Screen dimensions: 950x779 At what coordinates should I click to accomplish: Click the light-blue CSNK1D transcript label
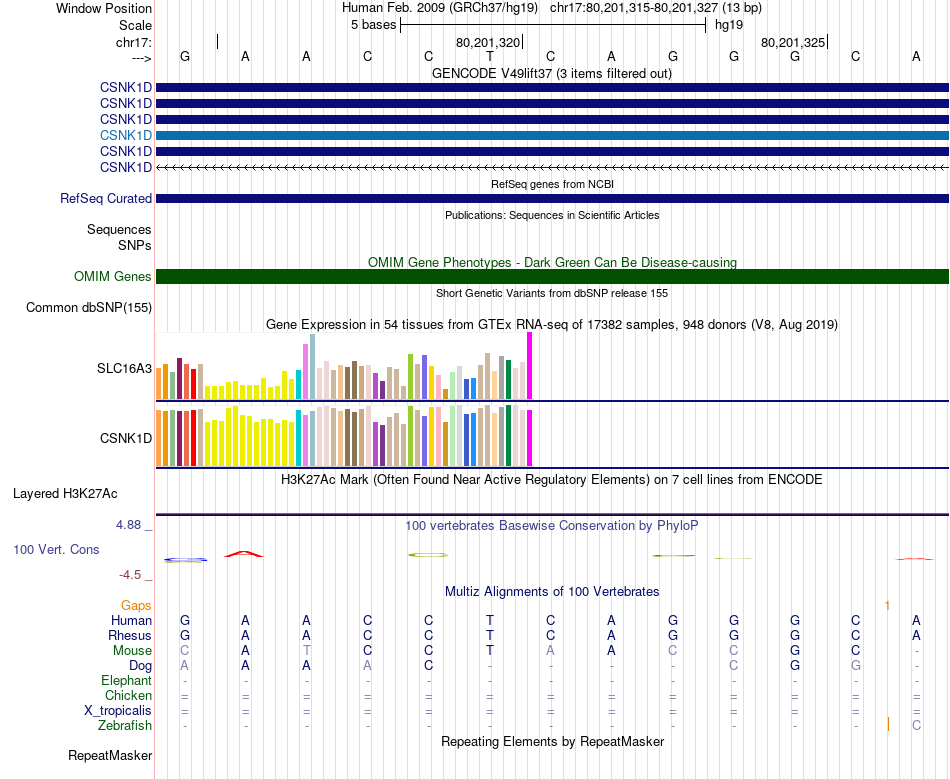point(126,135)
